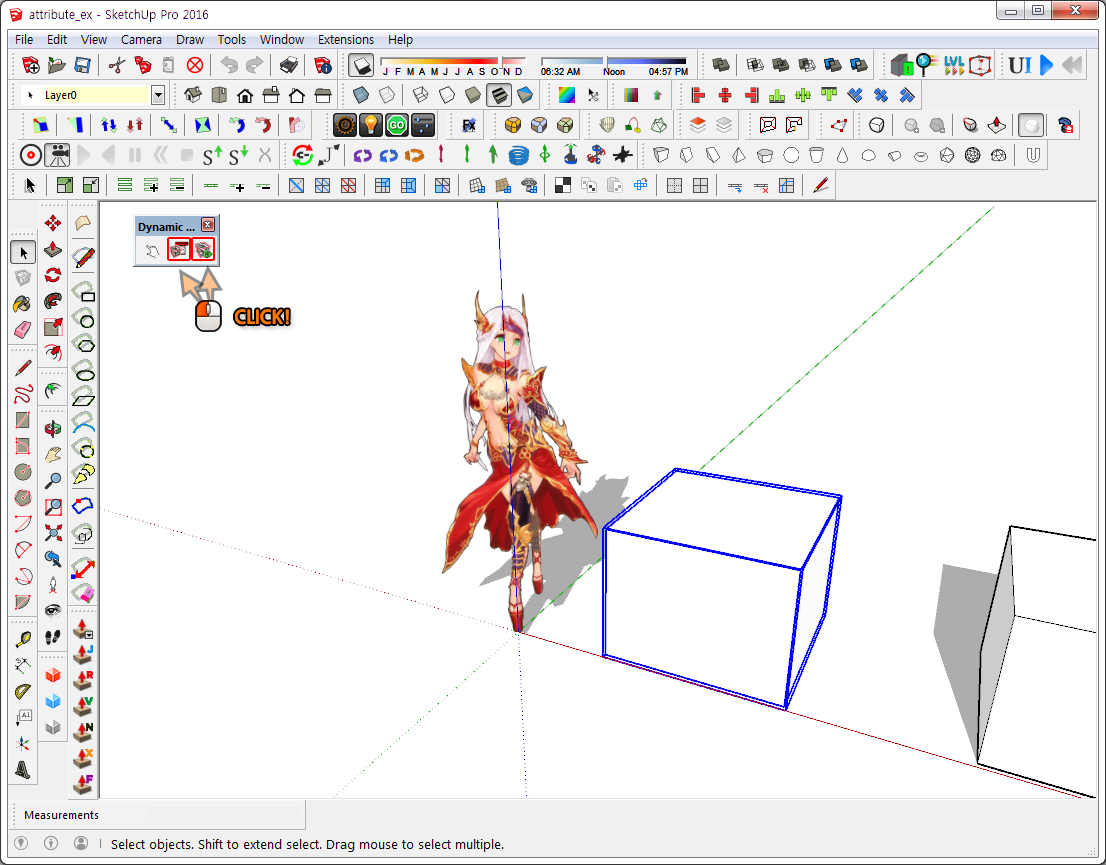The height and width of the screenshot is (865, 1106).
Task: Select the Interact hand tool in Dynamic toolbar
Action: click(152, 250)
